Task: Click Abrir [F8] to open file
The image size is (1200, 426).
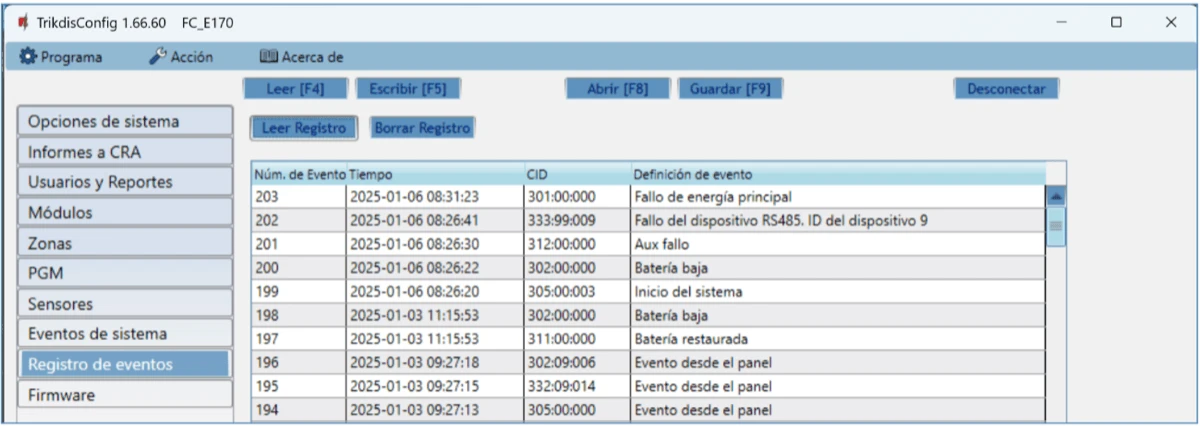Action: tap(620, 89)
